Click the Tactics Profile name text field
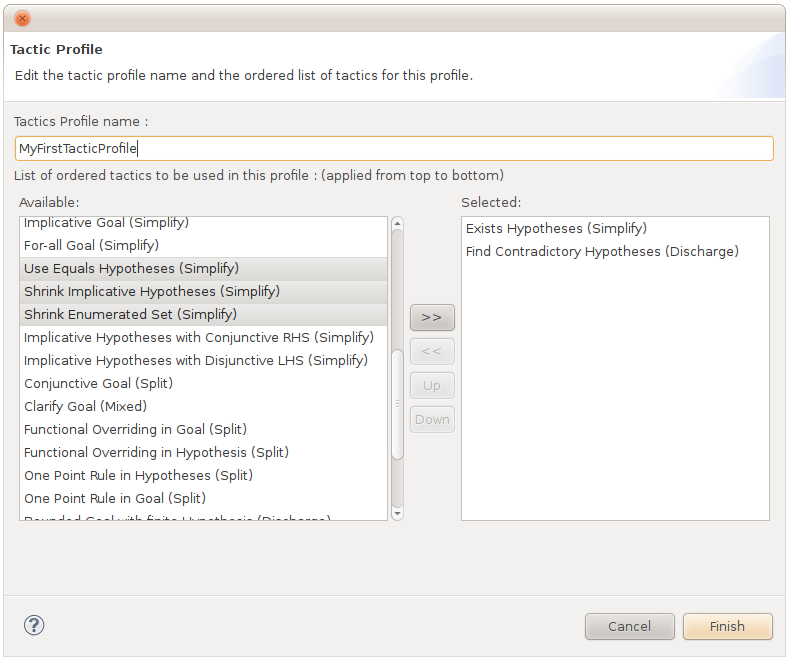 click(x=394, y=148)
